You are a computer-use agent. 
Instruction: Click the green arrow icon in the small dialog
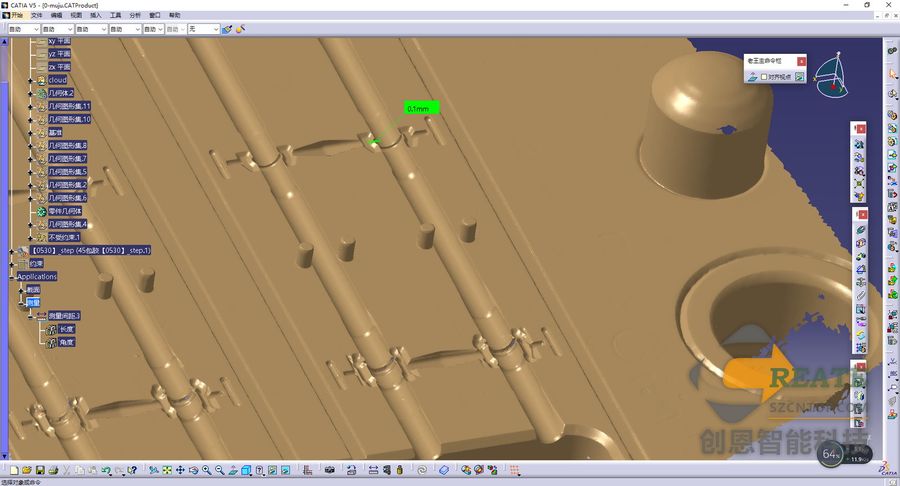point(800,76)
